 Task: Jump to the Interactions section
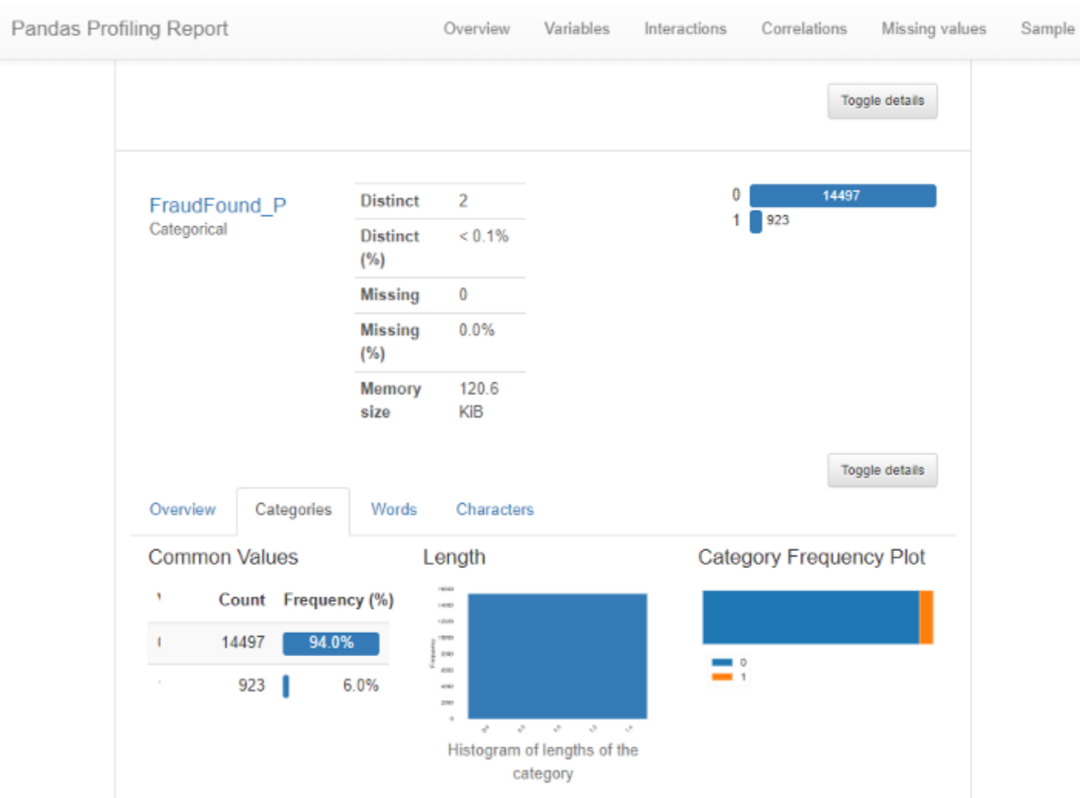pyautogui.click(x=685, y=29)
